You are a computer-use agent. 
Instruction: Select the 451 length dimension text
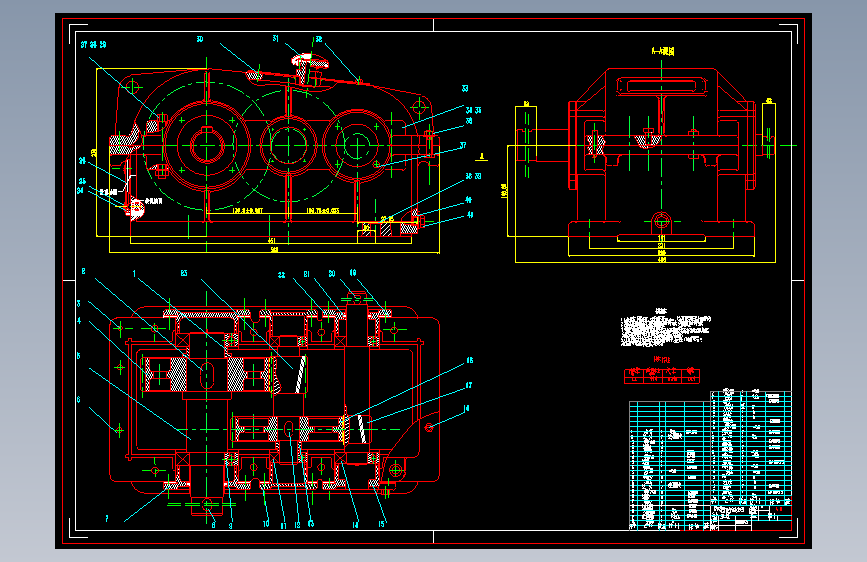point(271,241)
